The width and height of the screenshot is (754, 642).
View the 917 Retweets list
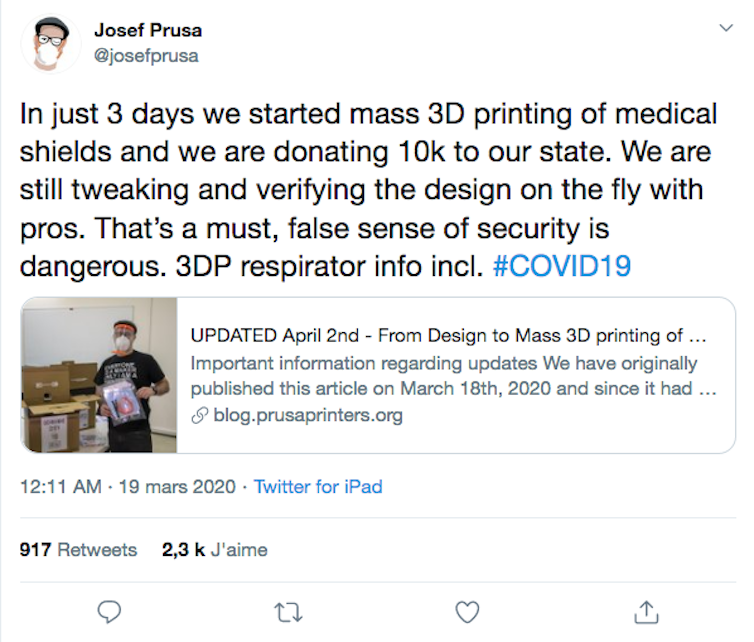pyautogui.click(x=78, y=549)
